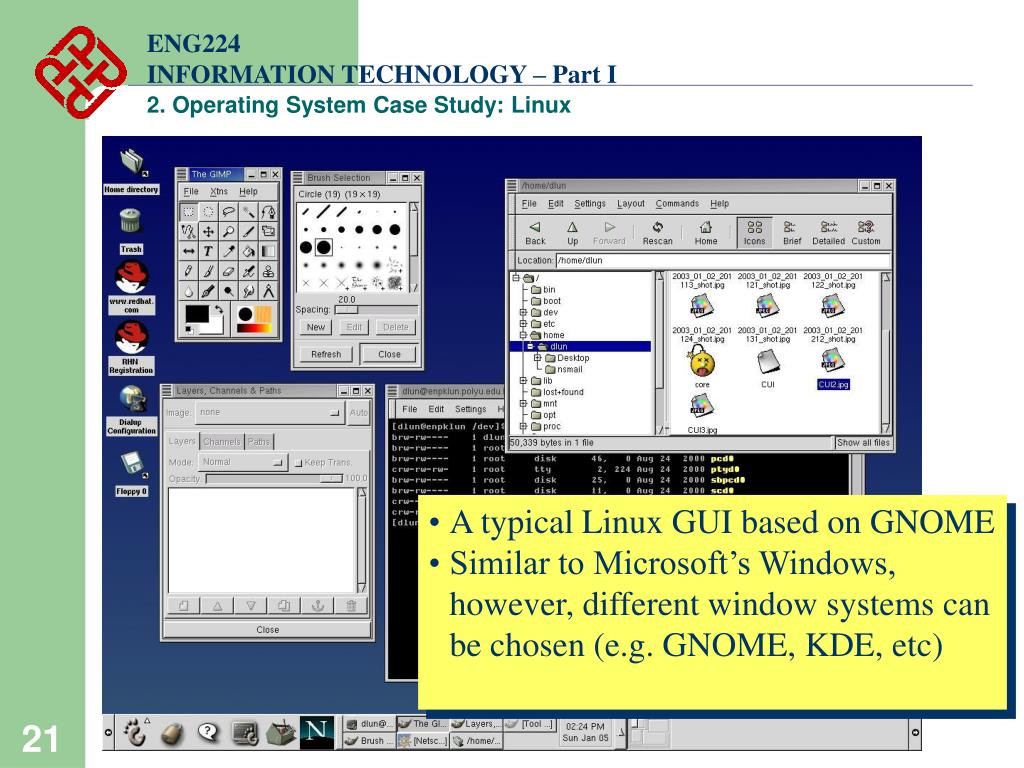Switch file manager to Icons view
The width and height of the screenshot is (1024, 768).
tap(754, 232)
